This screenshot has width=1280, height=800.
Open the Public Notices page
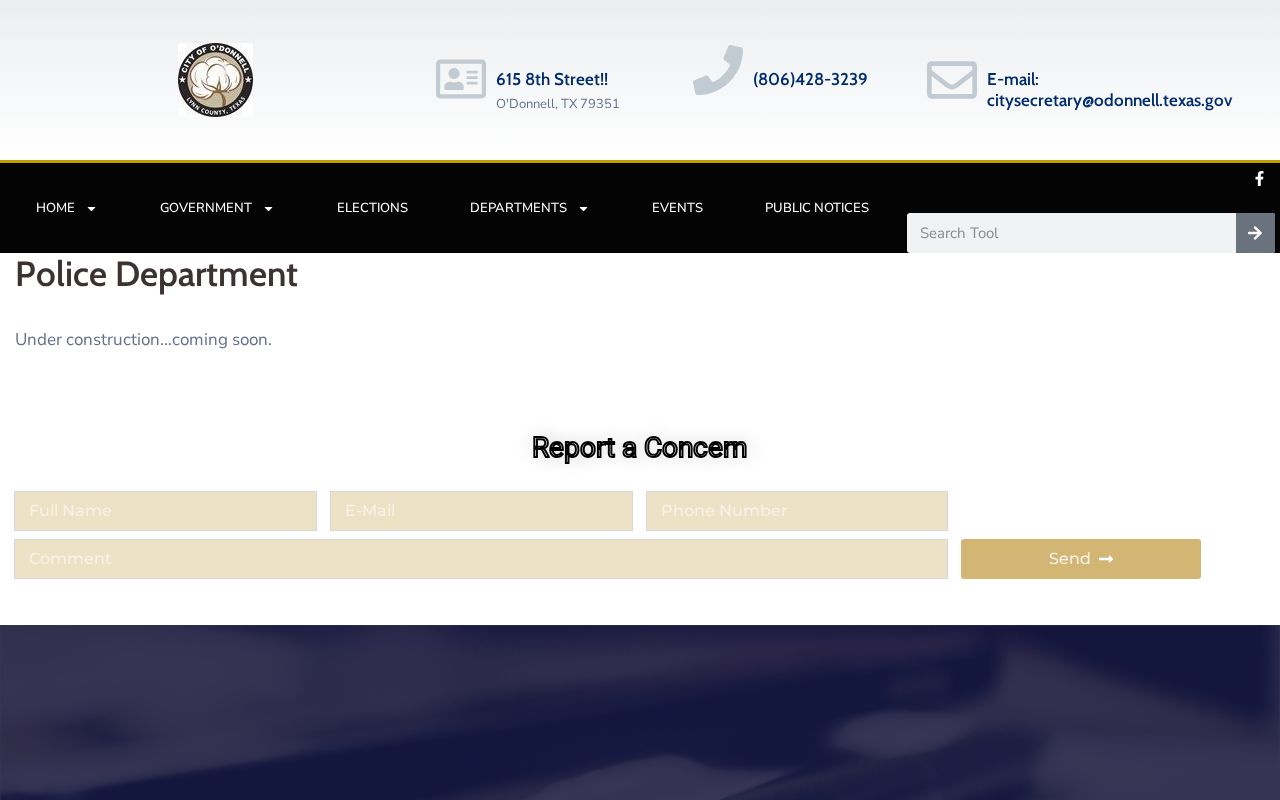point(817,208)
